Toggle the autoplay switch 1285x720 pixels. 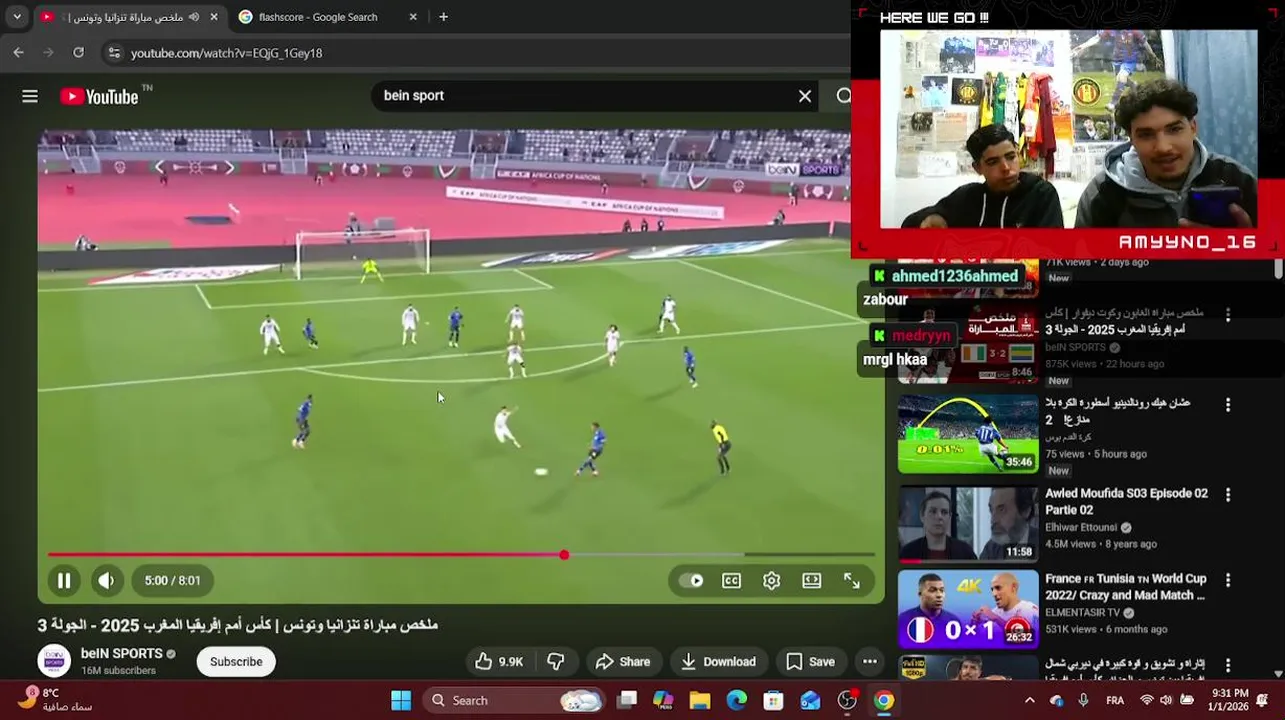click(x=691, y=580)
